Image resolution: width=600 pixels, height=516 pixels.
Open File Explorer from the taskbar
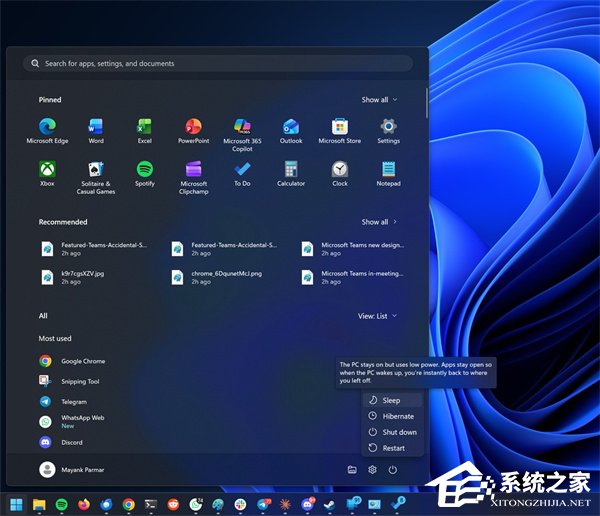[x=39, y=505]
